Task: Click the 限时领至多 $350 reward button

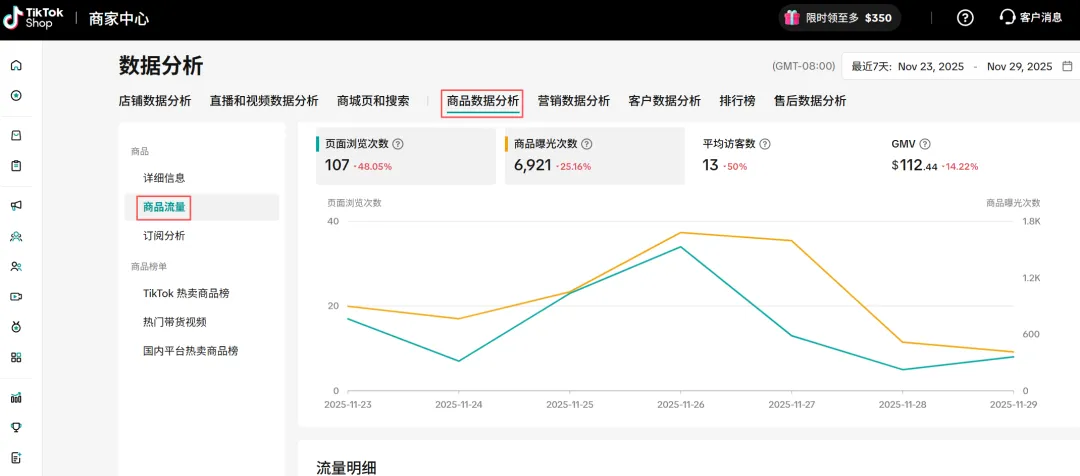Action: pos(838,17)
